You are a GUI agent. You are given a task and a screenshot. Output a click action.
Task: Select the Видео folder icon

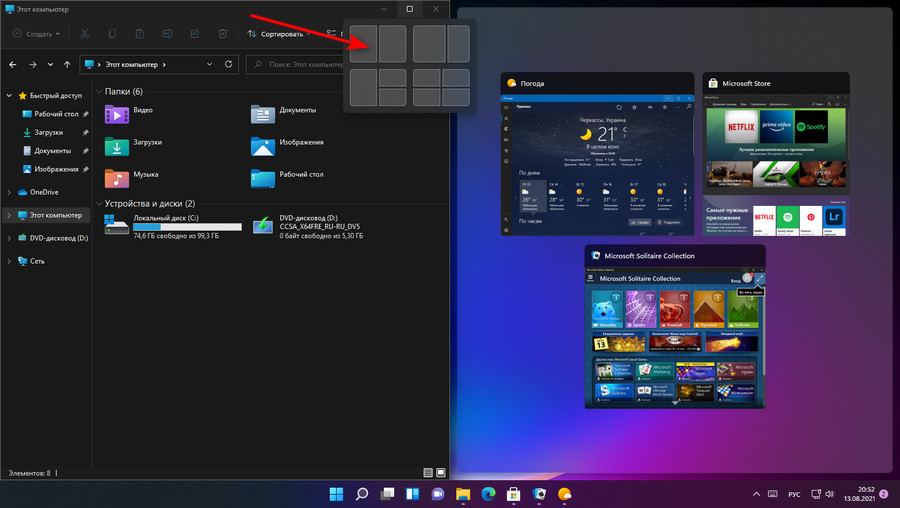117,114
